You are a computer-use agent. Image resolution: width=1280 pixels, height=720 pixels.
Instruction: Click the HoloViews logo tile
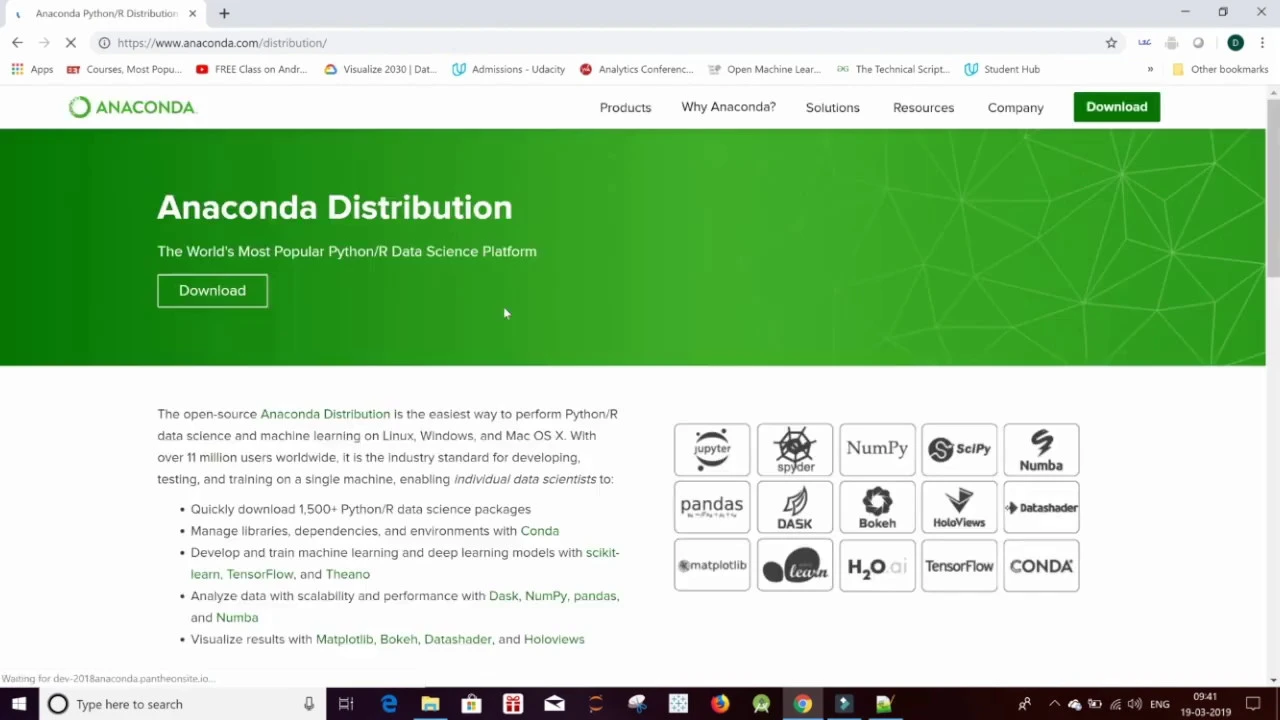[x=959, y=507]
